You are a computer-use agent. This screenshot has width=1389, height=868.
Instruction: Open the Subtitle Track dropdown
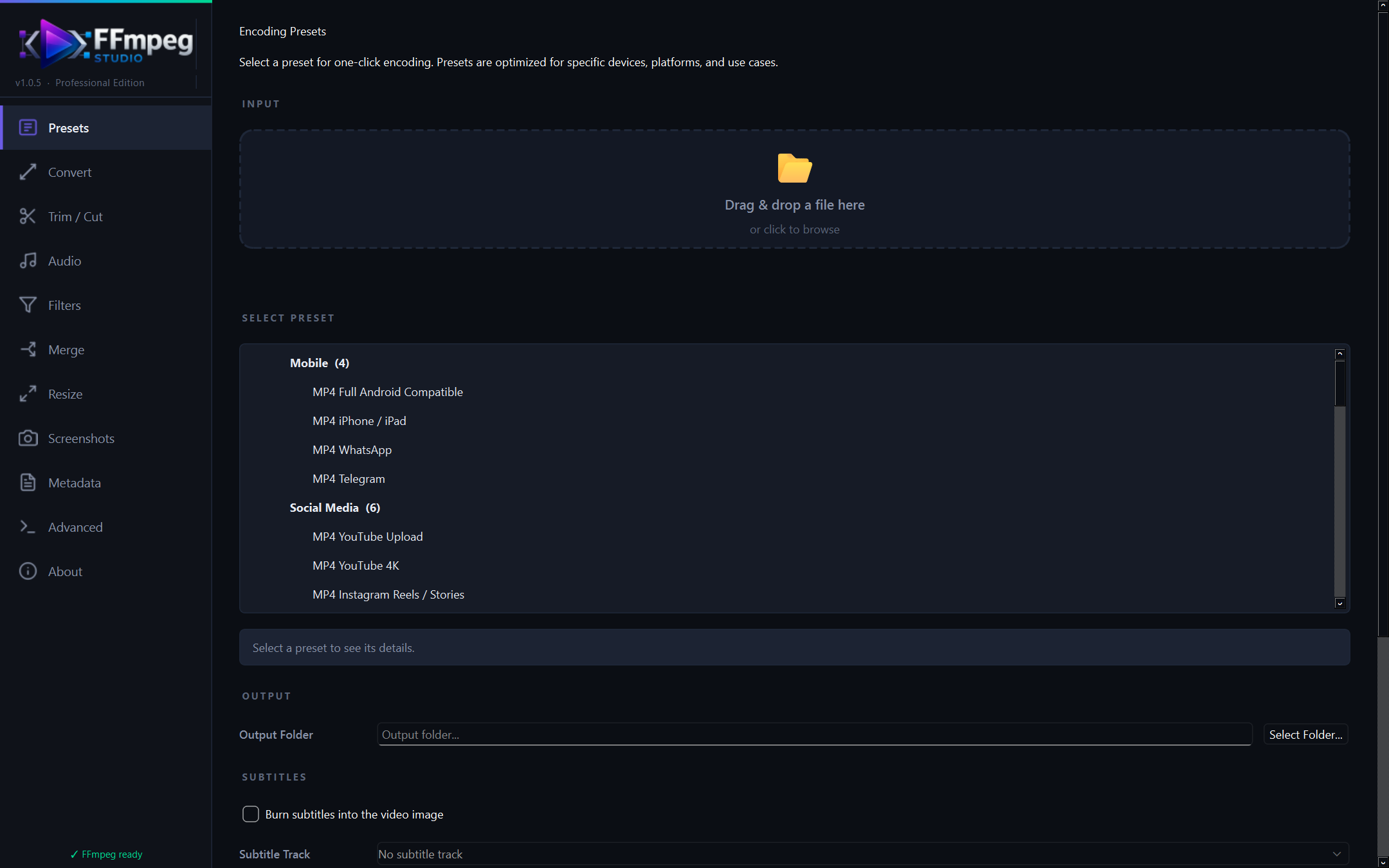pos(863,854)
